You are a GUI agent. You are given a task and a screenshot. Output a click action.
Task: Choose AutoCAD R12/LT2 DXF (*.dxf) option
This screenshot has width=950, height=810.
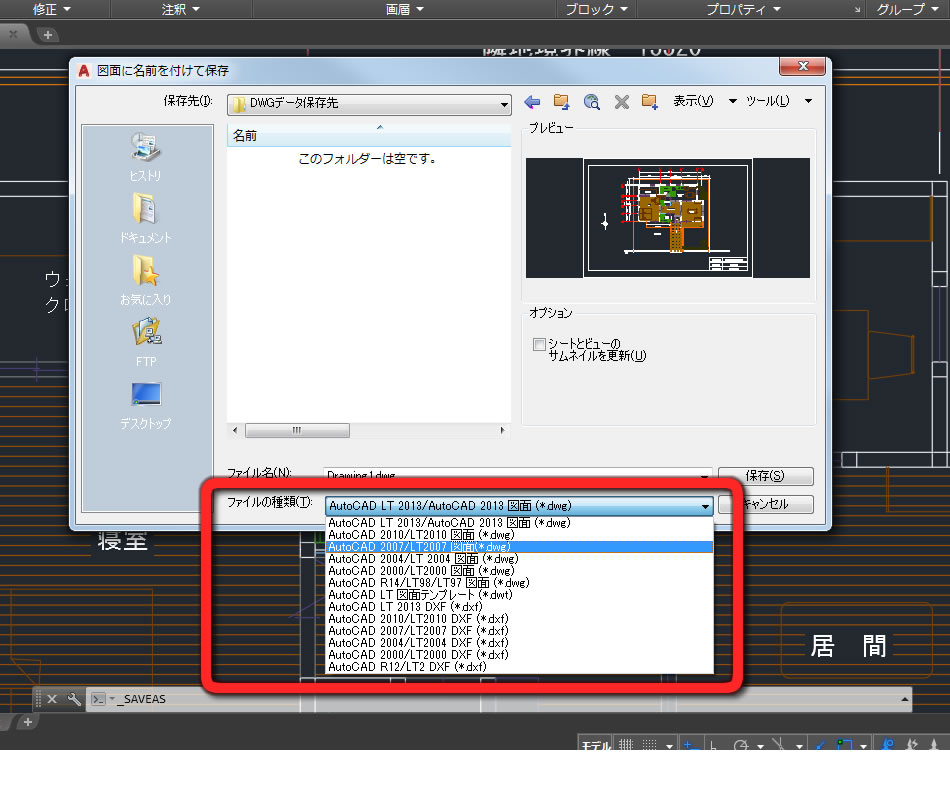[519, 667]
